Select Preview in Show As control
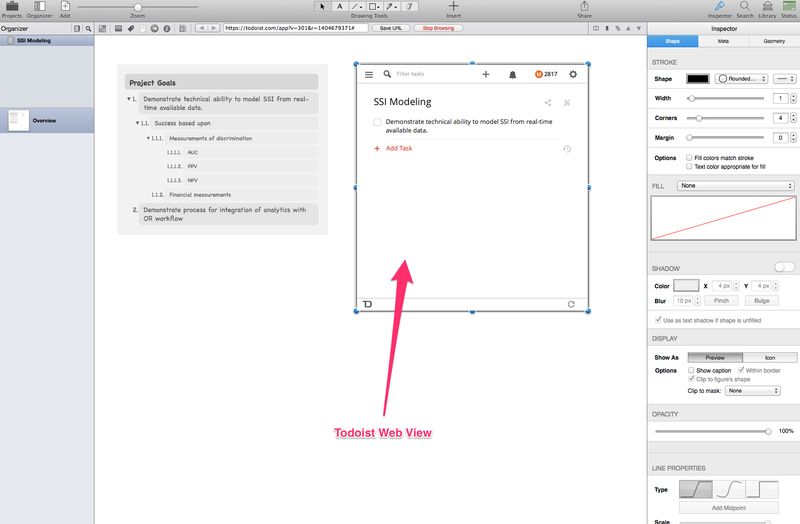Image resolution: width=800 pixels, height=524 pixels. (x=715, y=358)
